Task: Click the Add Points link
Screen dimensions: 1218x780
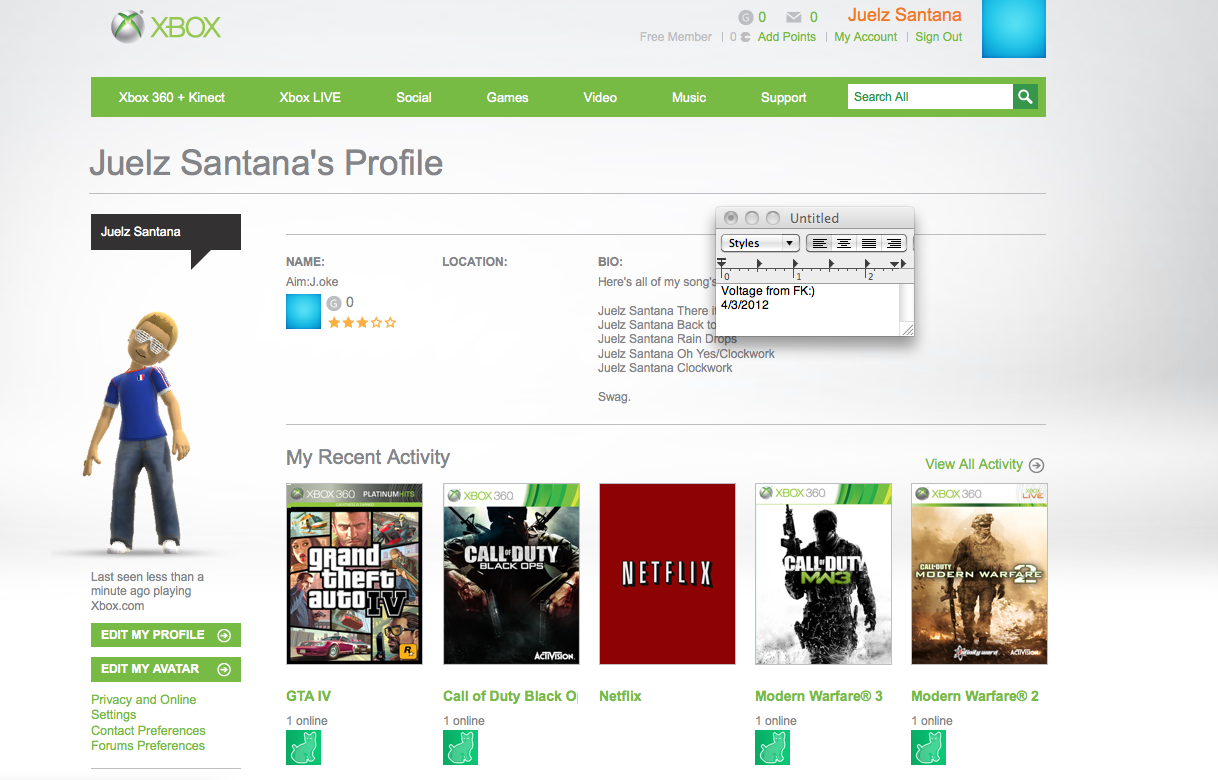Action: pyautogui.click(x=787, y=37)
